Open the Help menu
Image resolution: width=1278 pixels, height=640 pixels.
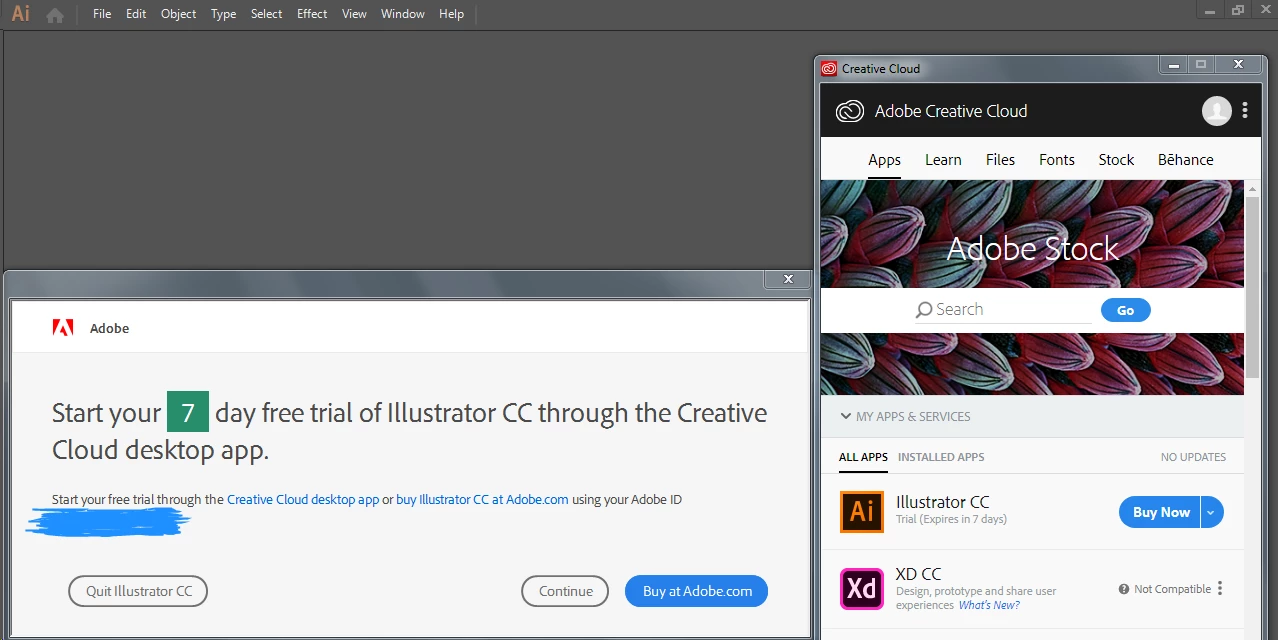(x=451, y=14)
